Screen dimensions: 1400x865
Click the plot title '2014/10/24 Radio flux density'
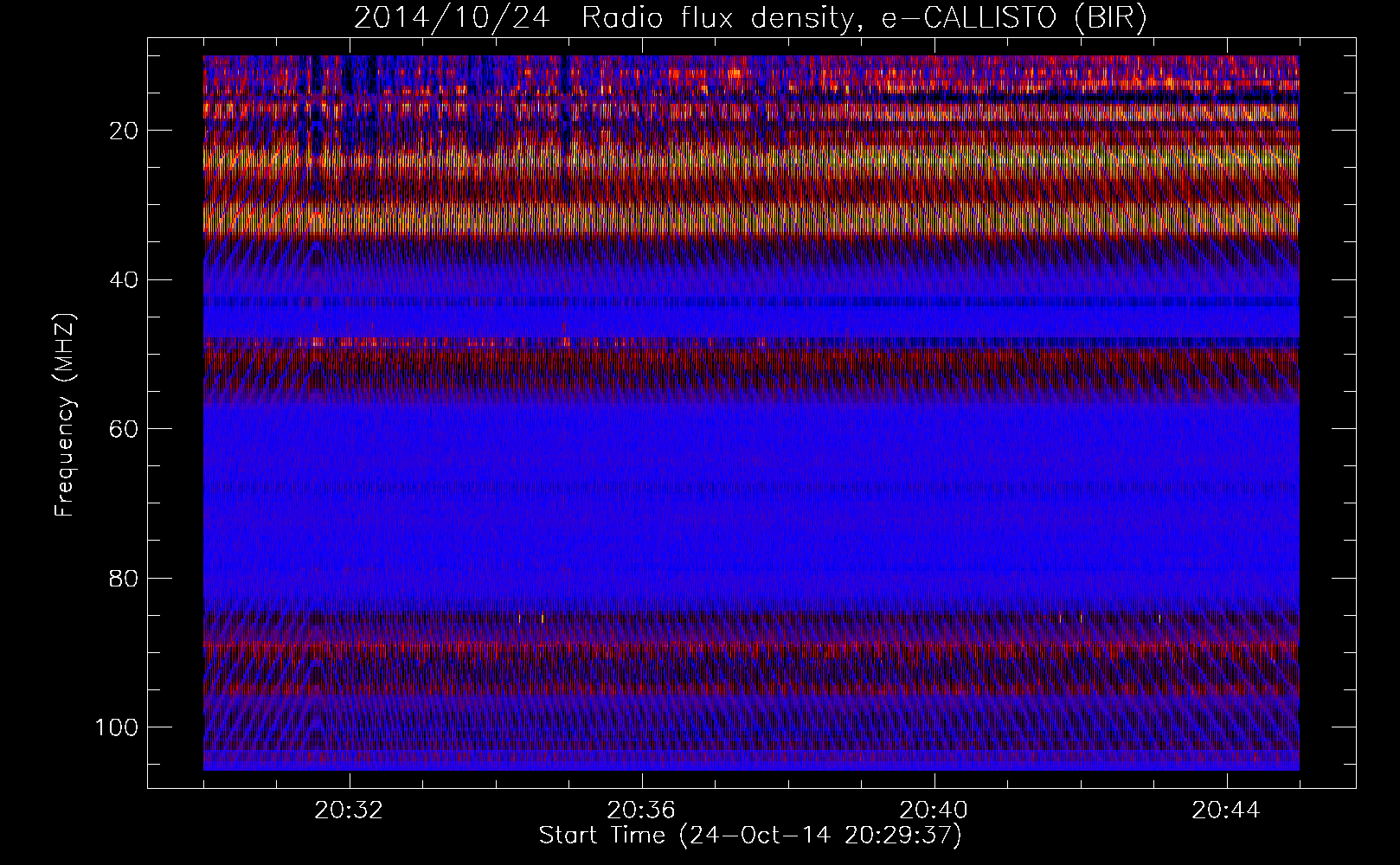(750, 17)
